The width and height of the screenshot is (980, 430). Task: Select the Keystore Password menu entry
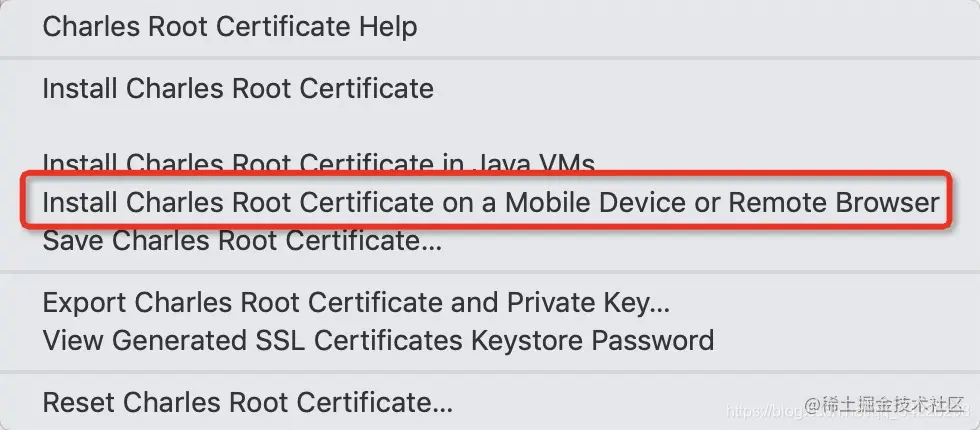pos(378,340)
